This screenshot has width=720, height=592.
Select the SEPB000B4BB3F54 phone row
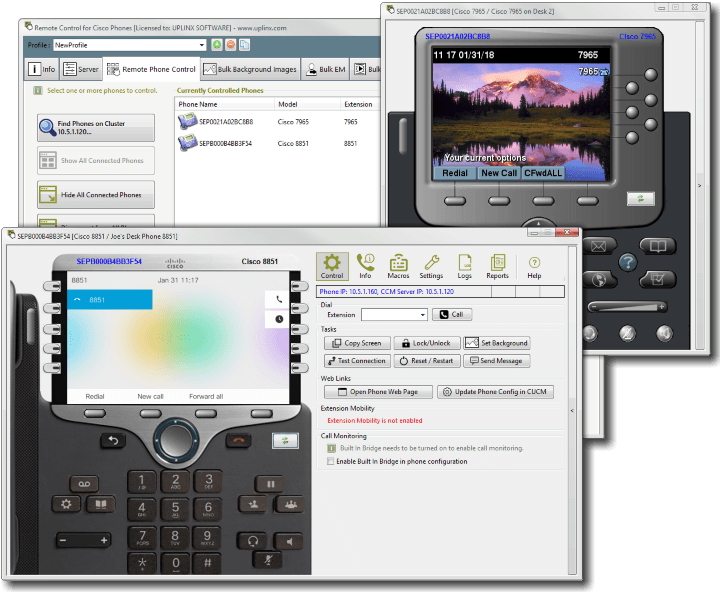click(277, 143)
